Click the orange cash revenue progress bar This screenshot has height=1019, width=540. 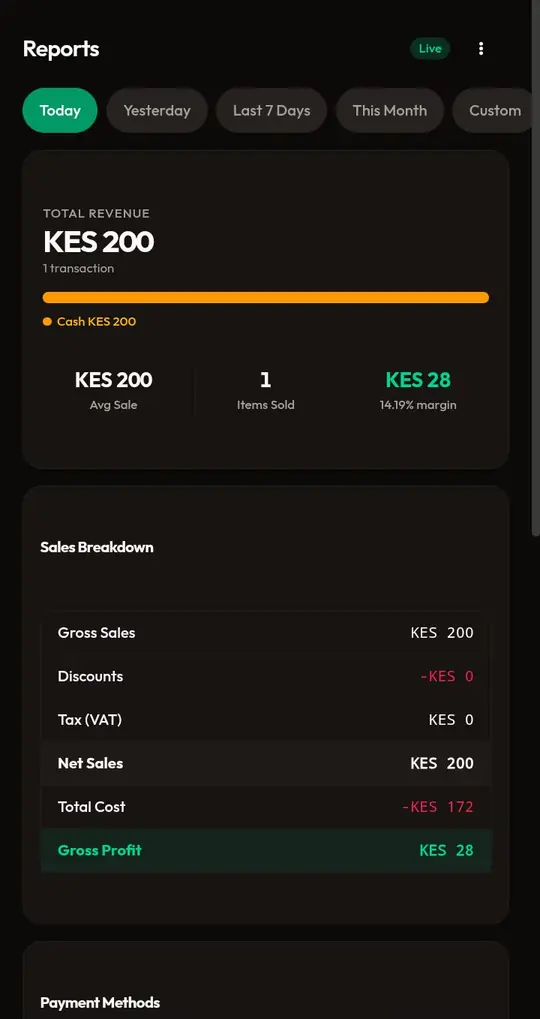point(266,298)
